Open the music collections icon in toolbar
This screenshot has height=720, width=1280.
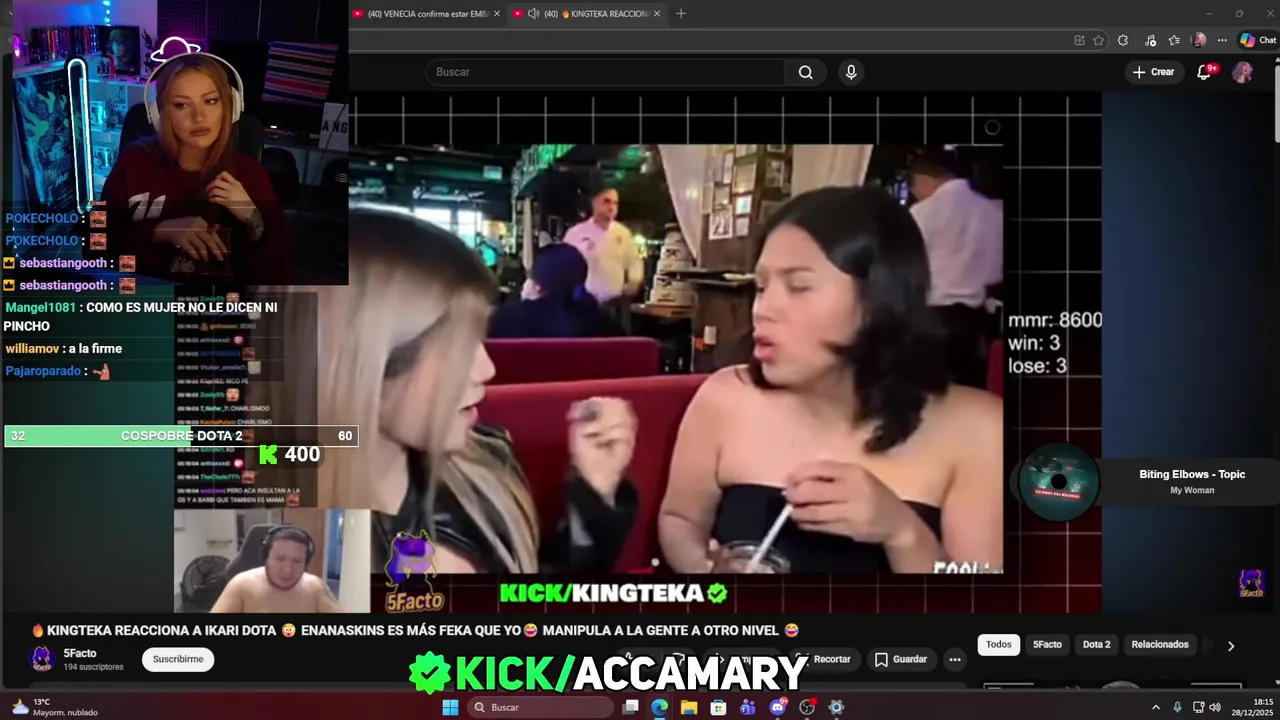[1149, 40]
